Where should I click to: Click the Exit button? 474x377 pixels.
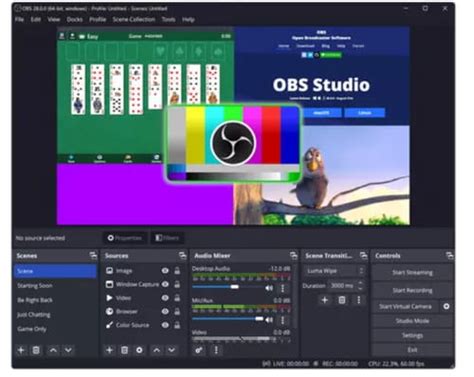[x=412, y=350]
